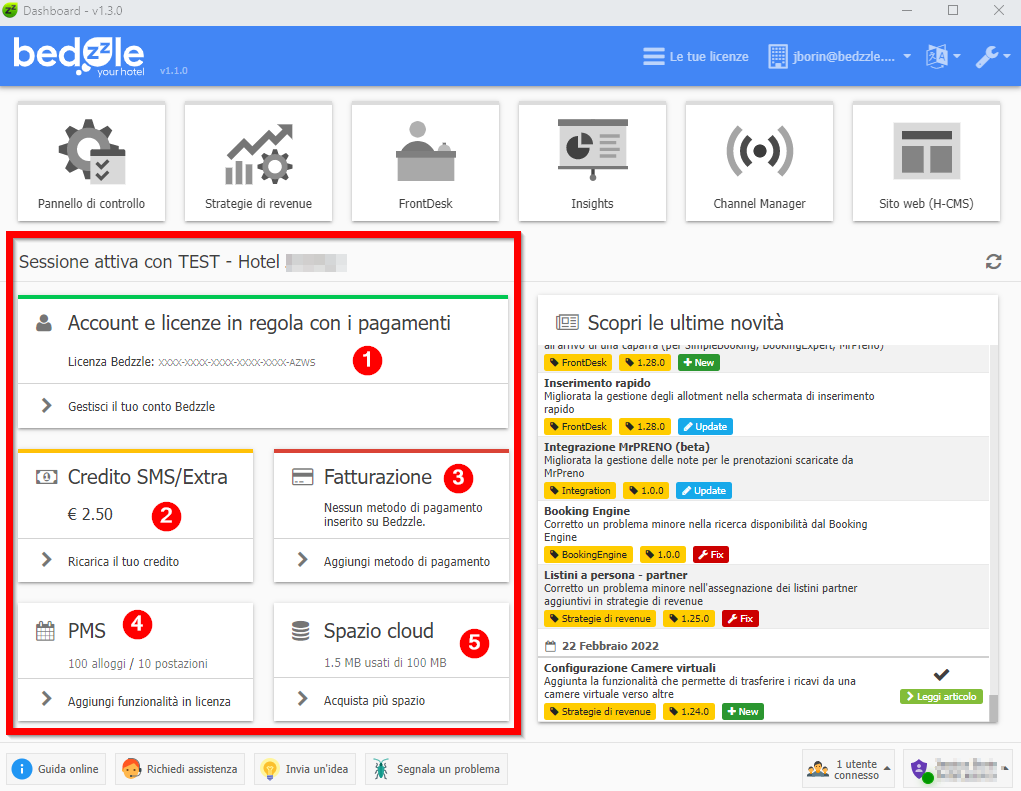Click the € 2.50 credit value
1021x791 pixels.
pyautogui.click(x=90, y=514)
